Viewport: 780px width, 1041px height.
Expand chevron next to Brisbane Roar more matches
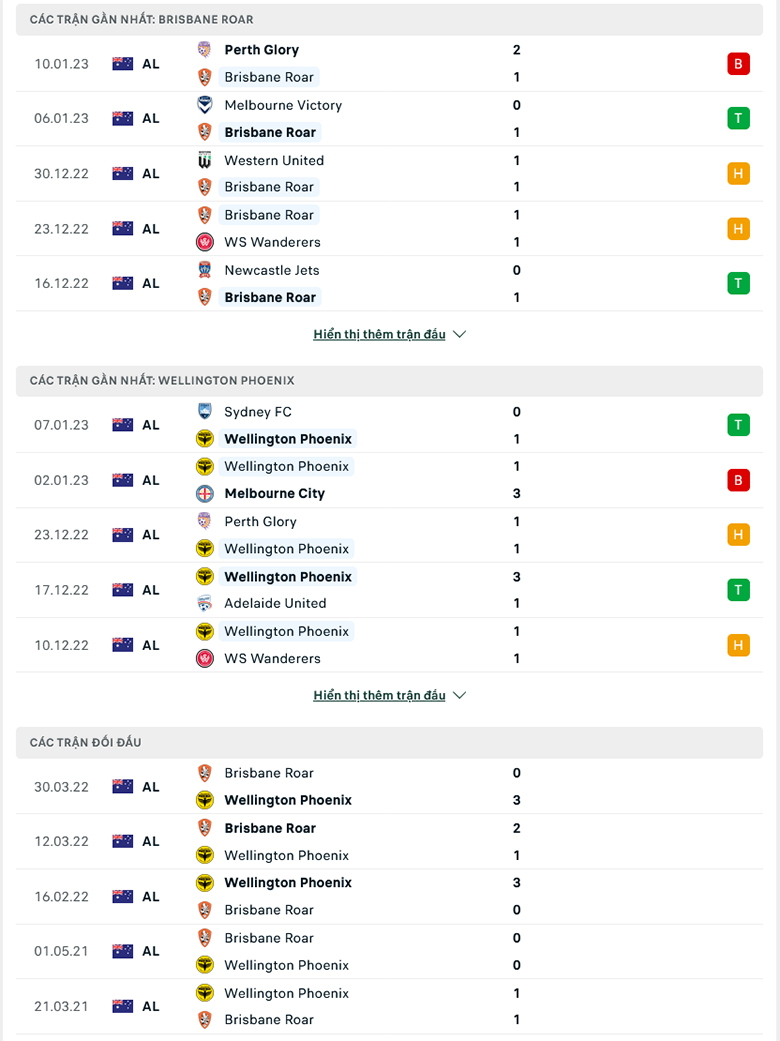tap(459, 334)
